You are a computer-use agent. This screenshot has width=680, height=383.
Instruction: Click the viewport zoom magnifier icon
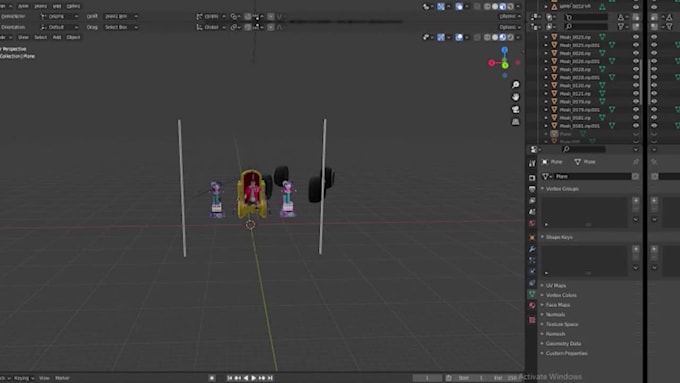[x=515, y=85]
